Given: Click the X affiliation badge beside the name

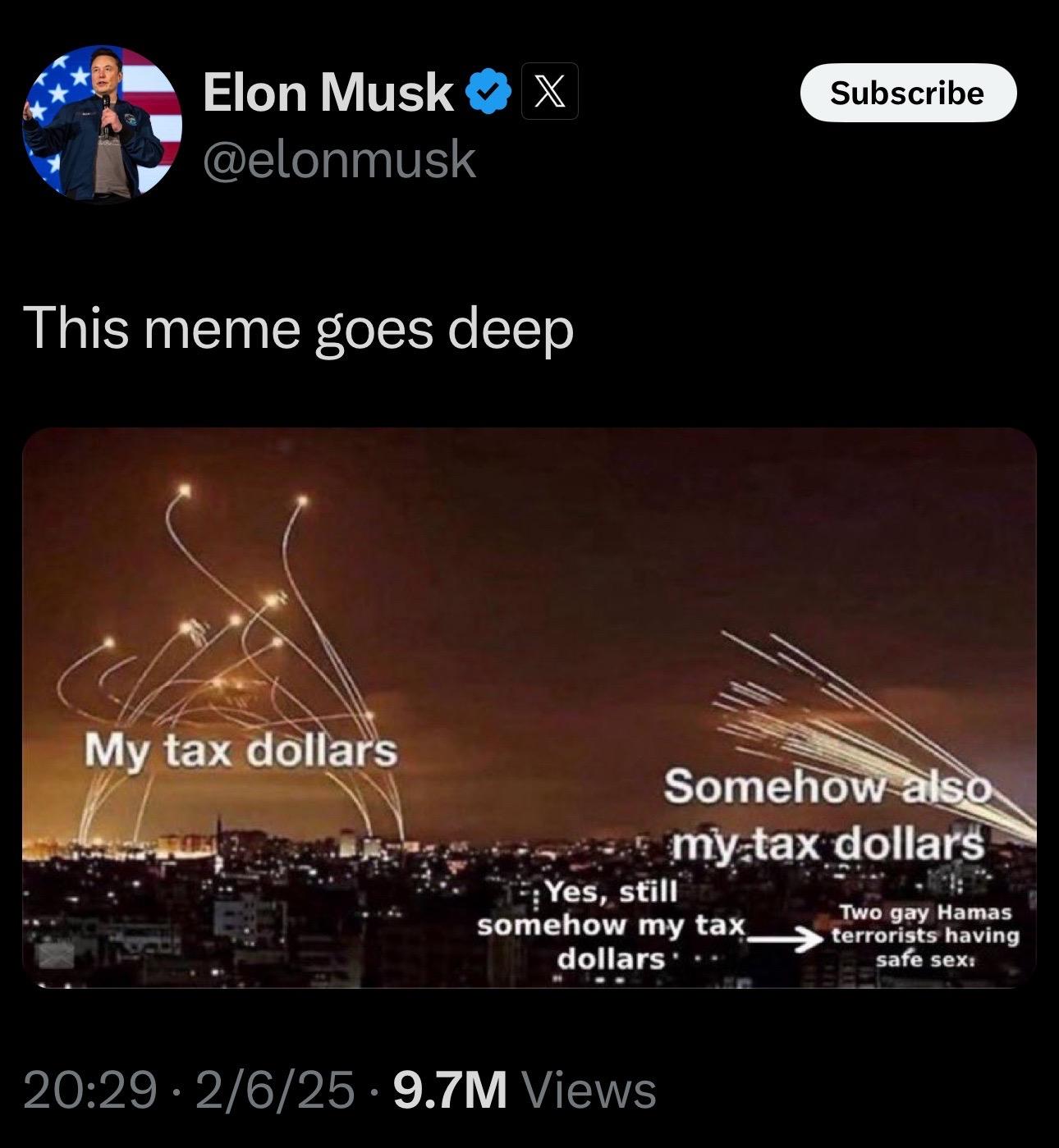Looking at the screenshot, I should coord(549,91).
